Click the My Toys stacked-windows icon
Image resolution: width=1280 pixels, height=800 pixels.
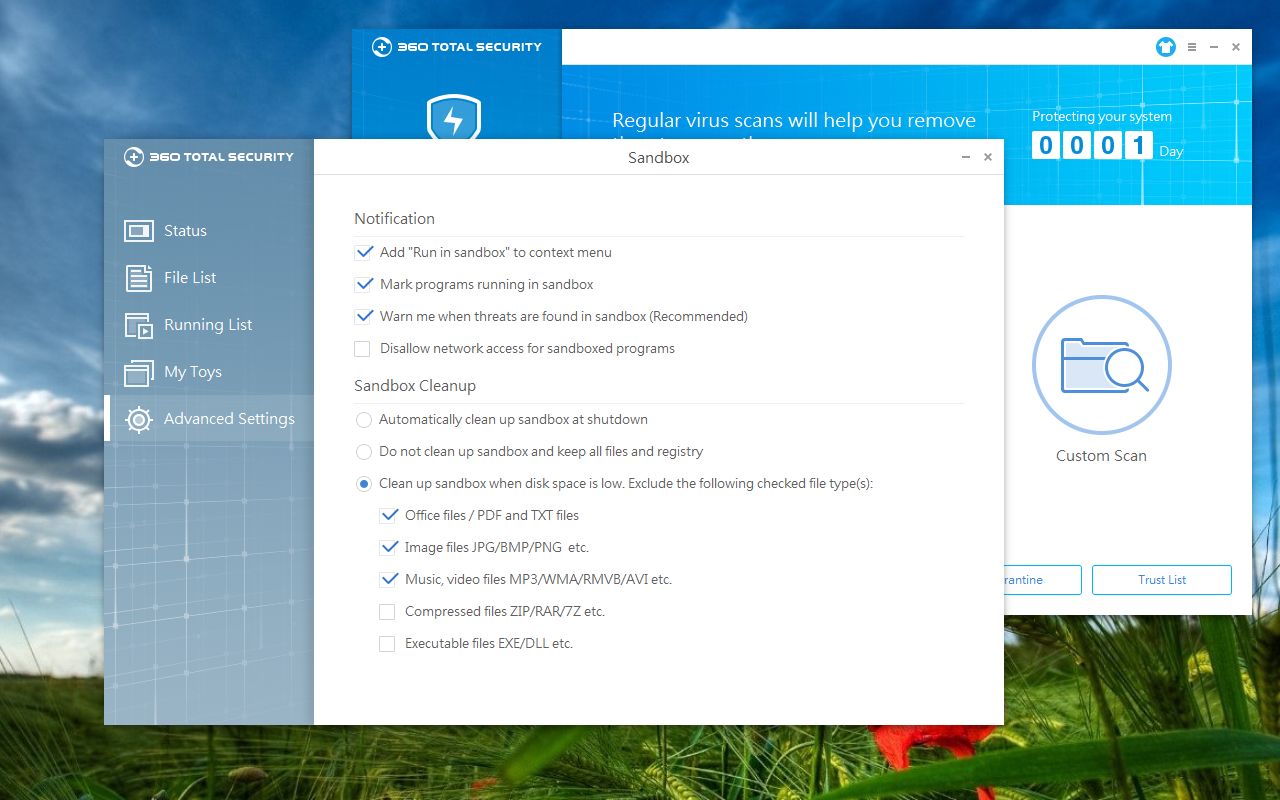[139, 372]
